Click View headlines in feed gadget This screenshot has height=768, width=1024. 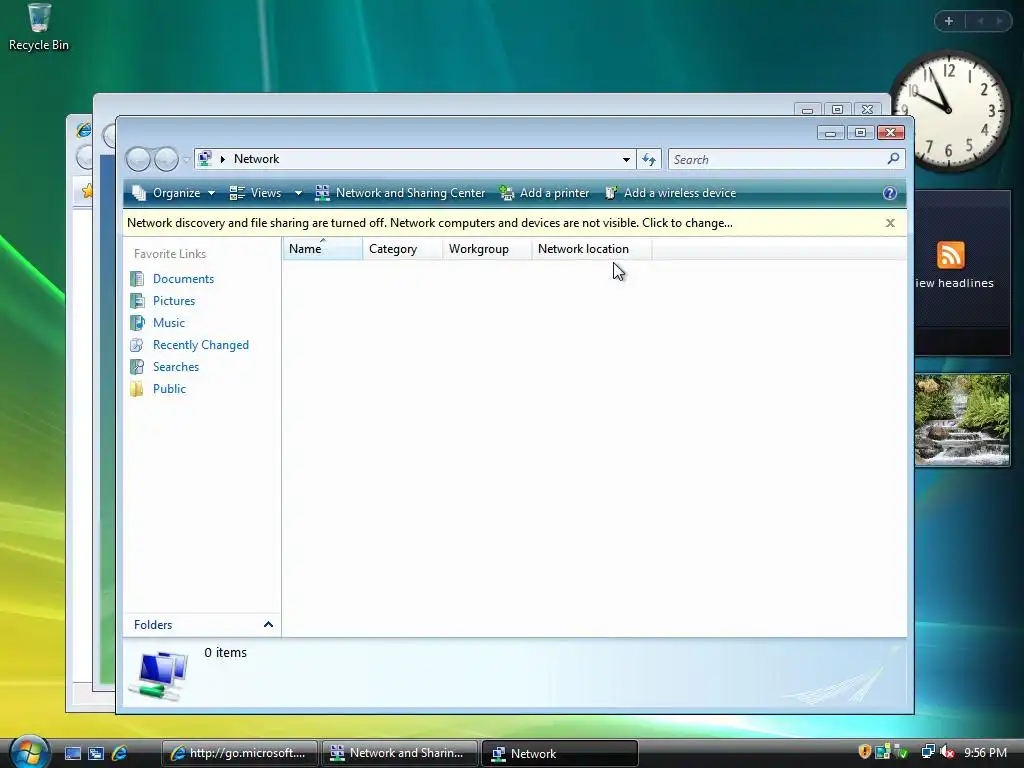pyautogui.click(x=954, y=283)
